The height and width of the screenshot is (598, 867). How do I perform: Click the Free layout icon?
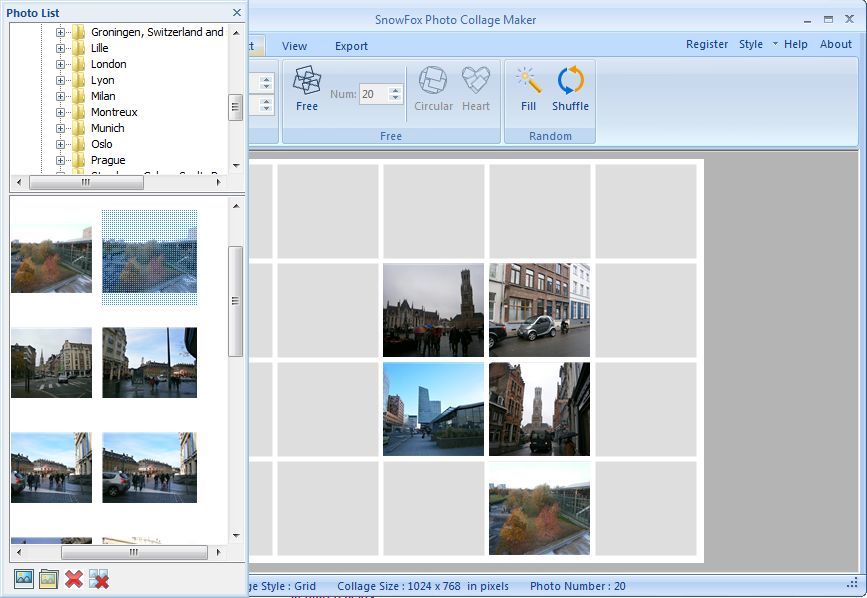pyautogui.click(x=307, y=88)
